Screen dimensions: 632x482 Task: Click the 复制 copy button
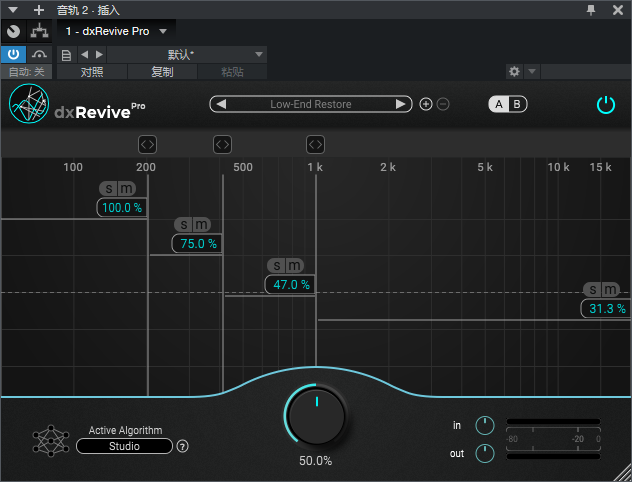pos(162,72)
